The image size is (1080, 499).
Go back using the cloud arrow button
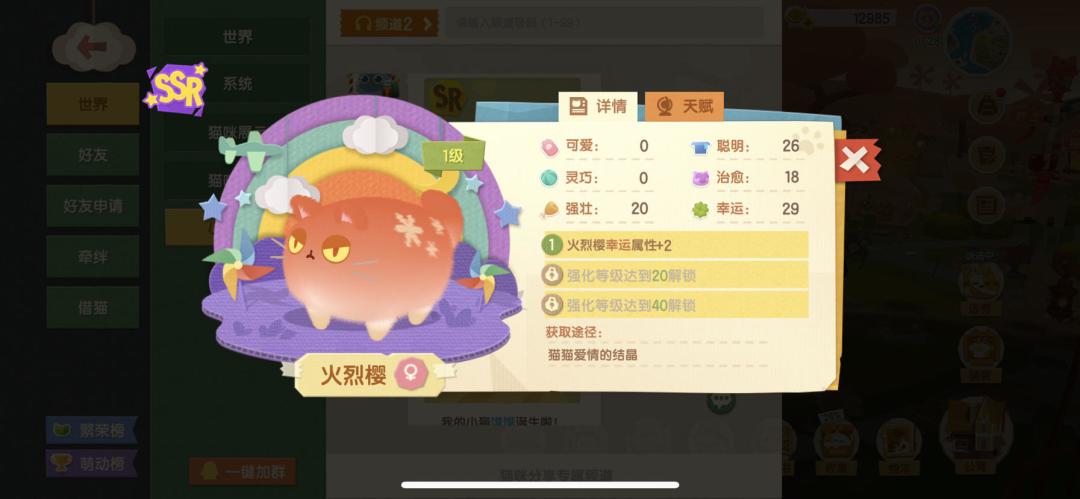(x=94, y=48)
